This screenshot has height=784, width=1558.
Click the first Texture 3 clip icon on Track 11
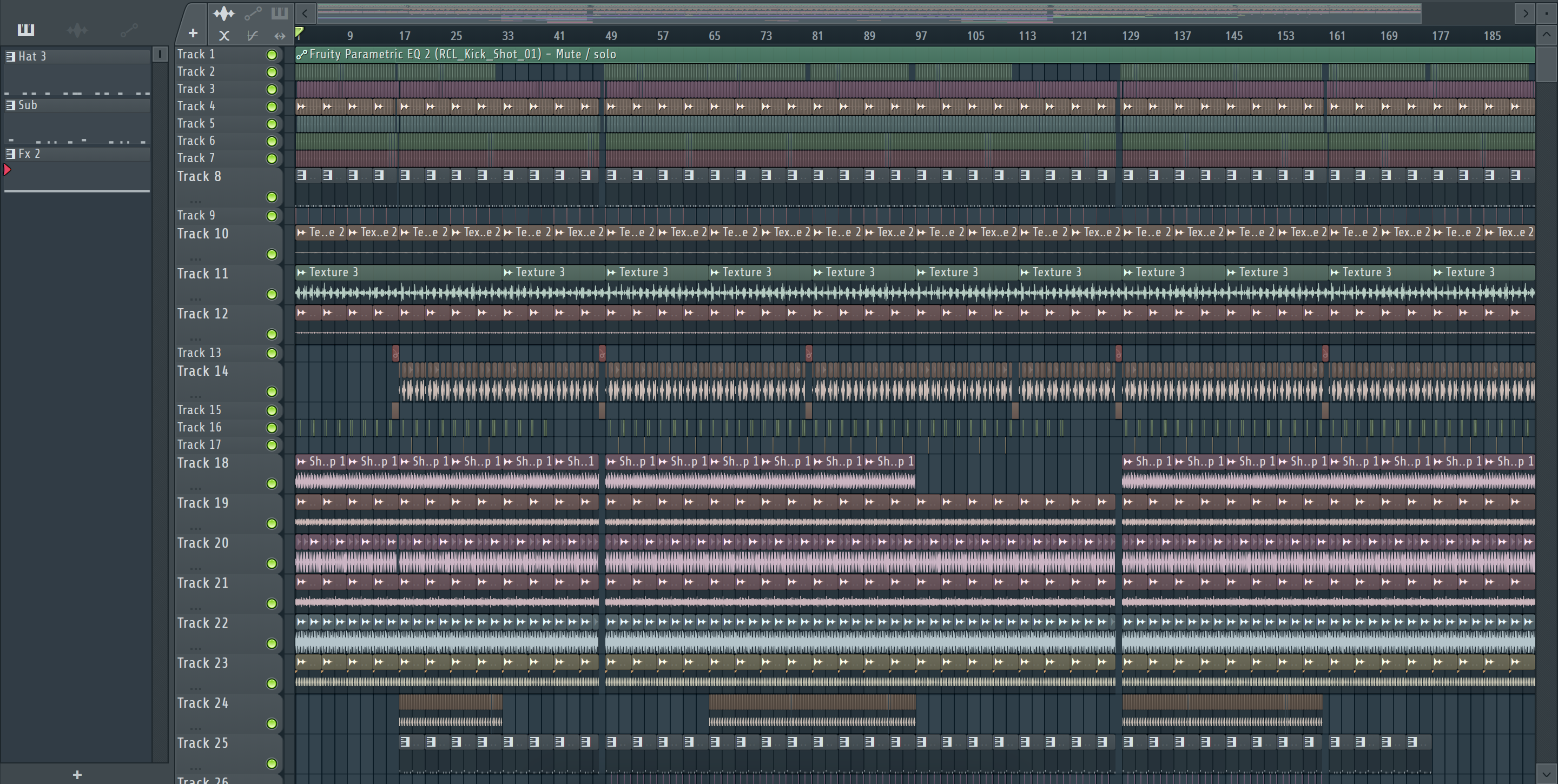[x=301, y=273]
